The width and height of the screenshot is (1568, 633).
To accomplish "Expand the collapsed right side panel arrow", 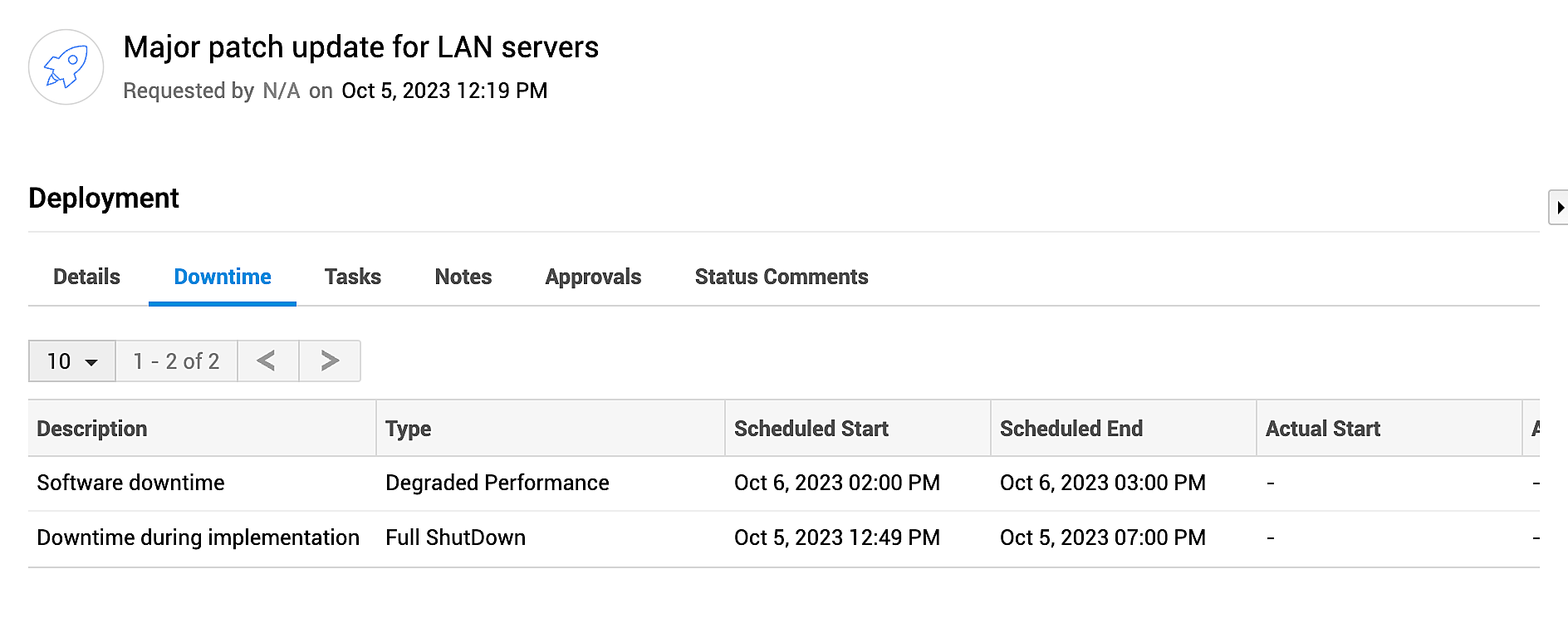I will [x=1562, y=207].
